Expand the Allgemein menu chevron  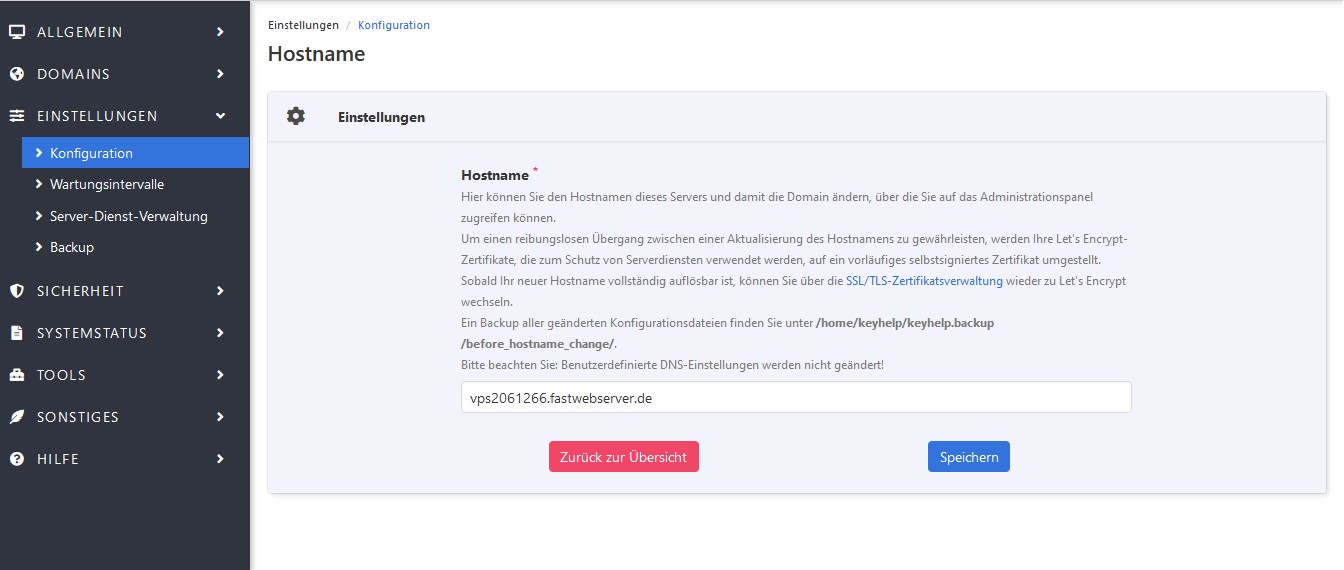(220, 32)
